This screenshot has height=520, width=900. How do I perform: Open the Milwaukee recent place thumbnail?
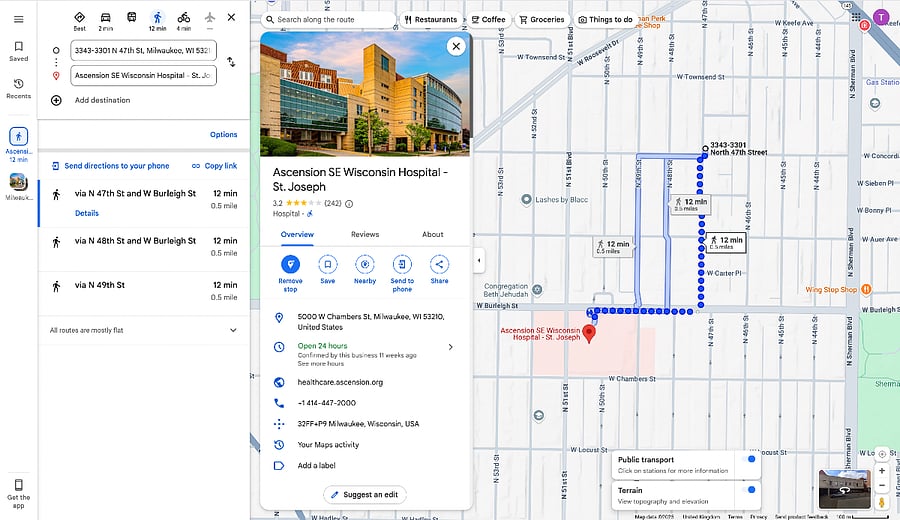[18, 183]
